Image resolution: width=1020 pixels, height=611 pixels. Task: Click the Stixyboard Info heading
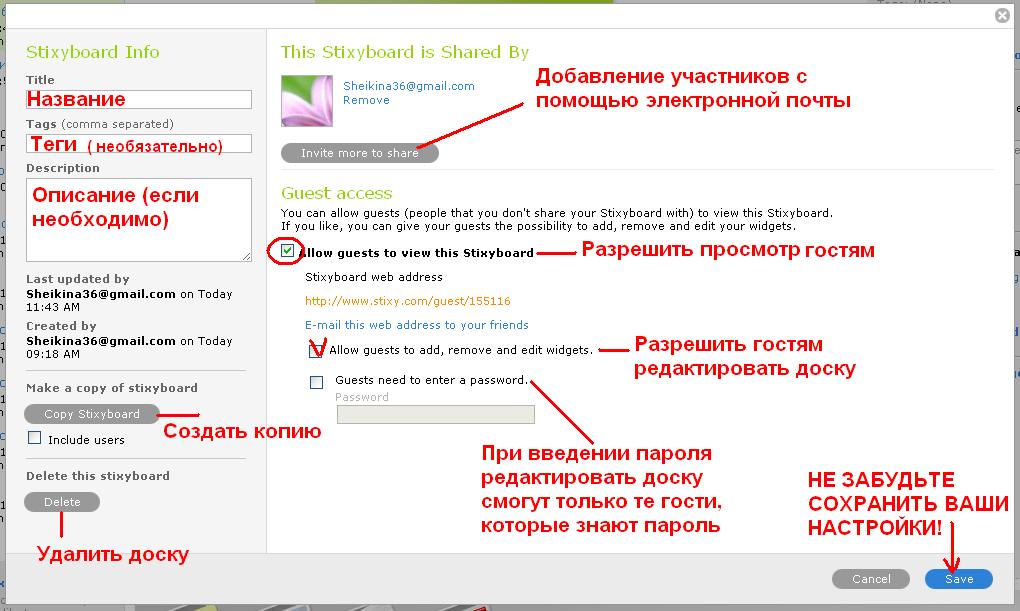pos(92,52)
